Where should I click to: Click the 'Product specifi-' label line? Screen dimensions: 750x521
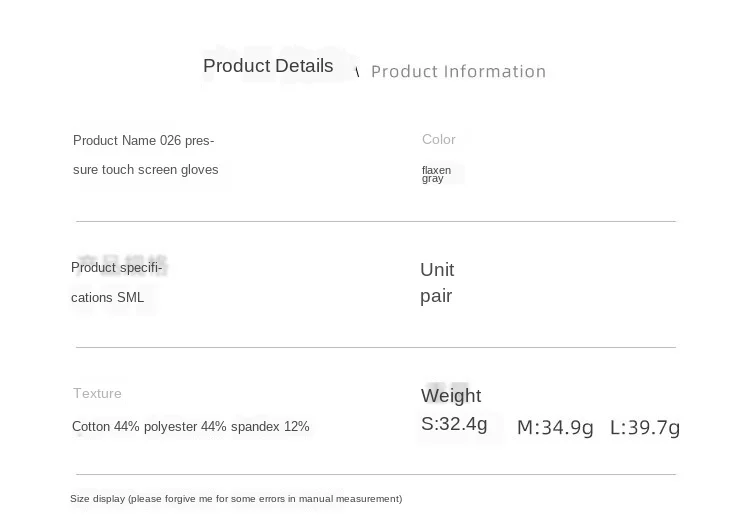116,268
